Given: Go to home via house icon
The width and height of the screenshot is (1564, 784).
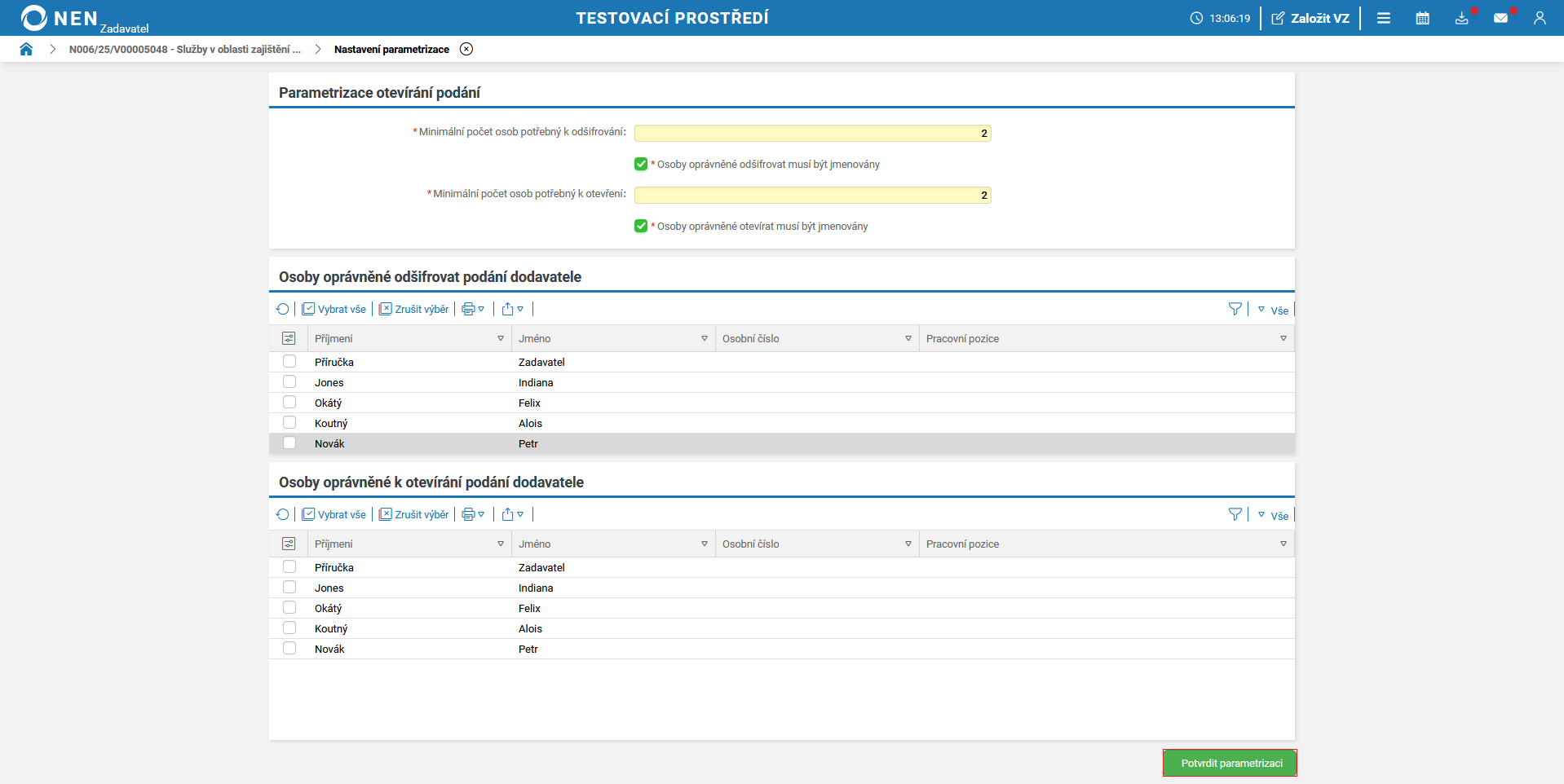Looking at the screenshot, I should pos(26,49).
